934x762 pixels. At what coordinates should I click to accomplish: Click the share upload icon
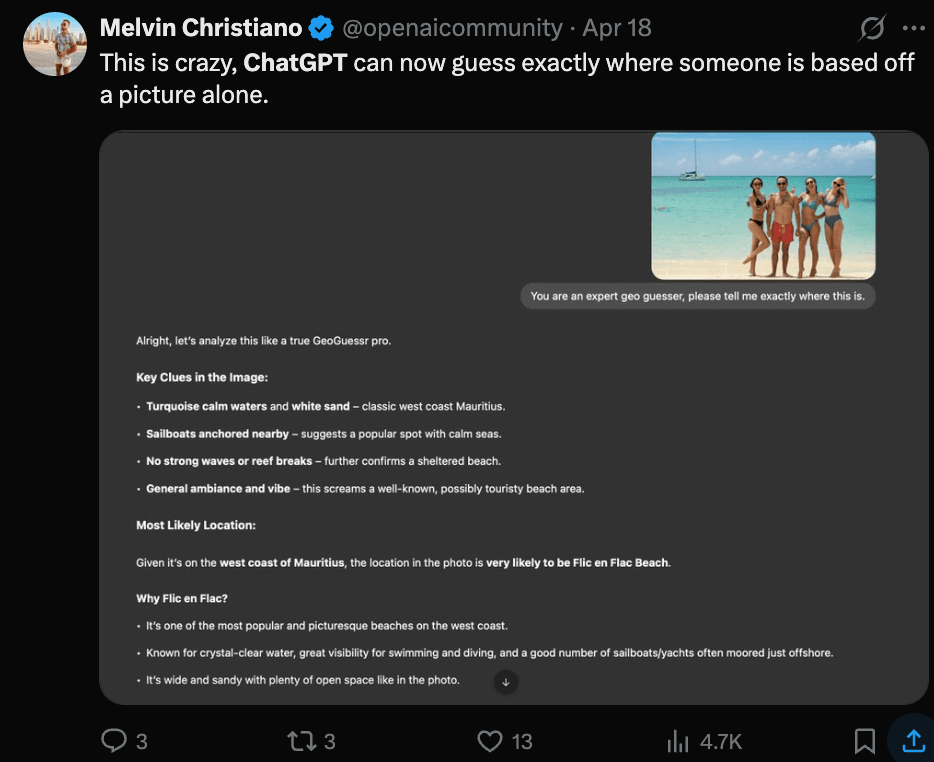coord(913,740)
